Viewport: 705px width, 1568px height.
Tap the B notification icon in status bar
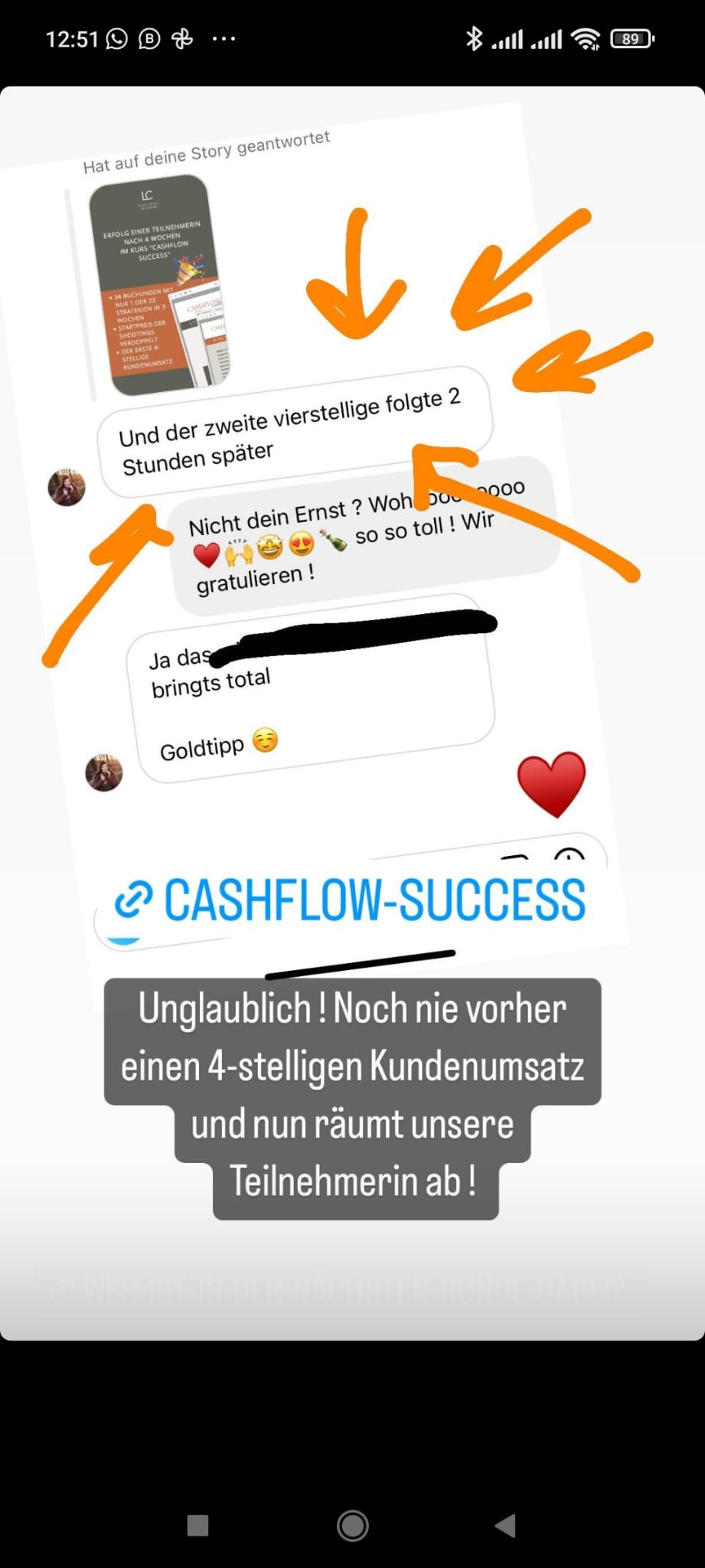(149, 38)
